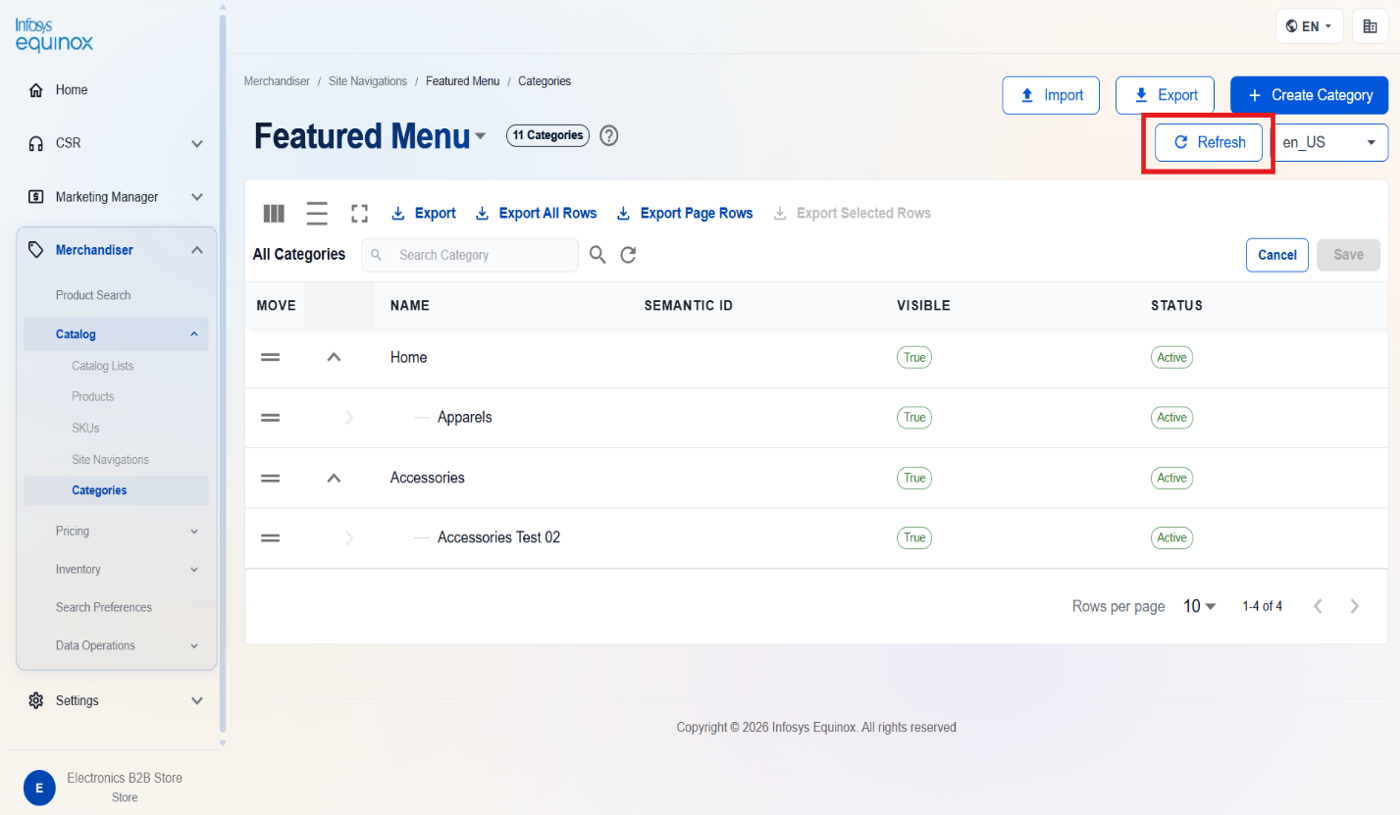Expand the Data Operations submenu
1400x815 pixels.
(x=194, y=646)
